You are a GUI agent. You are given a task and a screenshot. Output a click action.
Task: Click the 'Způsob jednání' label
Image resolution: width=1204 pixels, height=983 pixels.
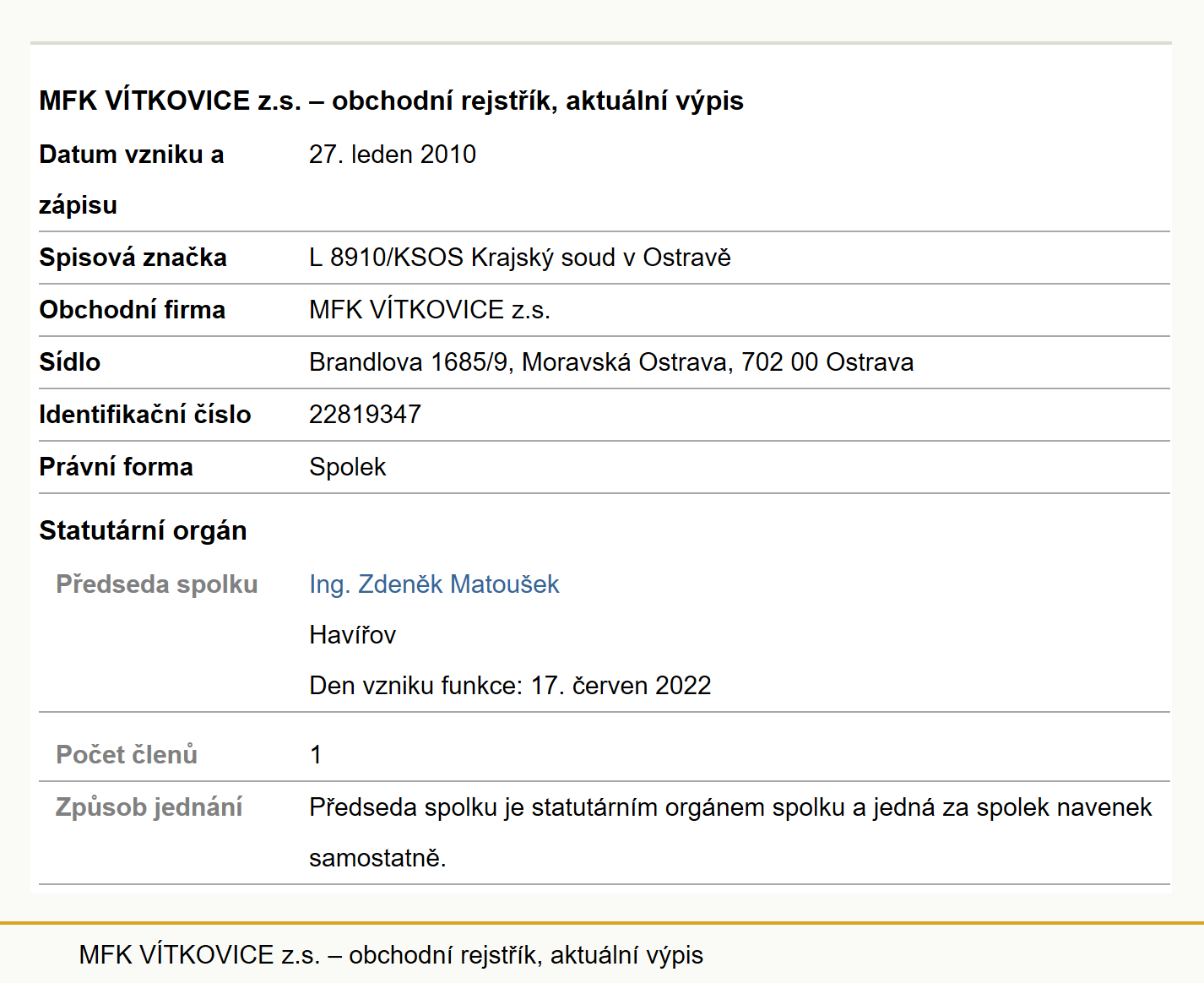click(149, 807)
